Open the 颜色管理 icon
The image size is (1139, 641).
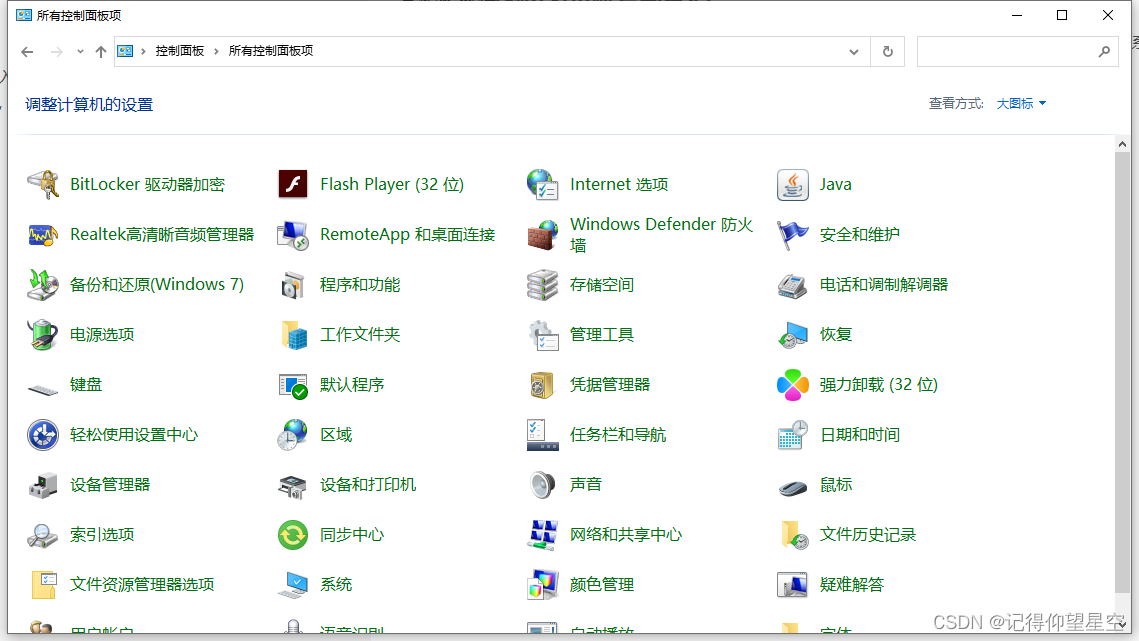[x=542, y=585]
